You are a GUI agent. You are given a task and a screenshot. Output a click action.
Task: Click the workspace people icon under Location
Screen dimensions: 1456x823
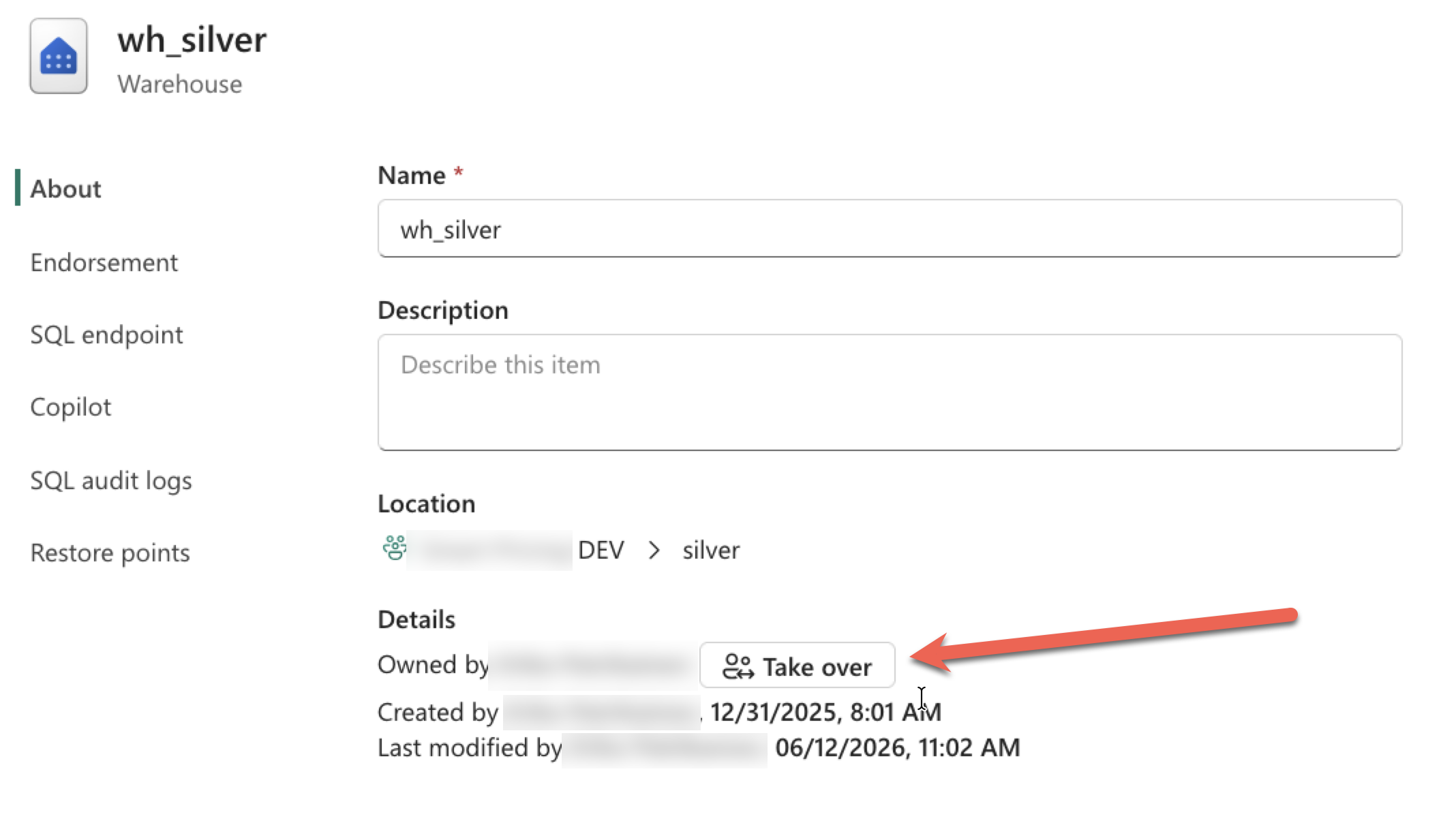[x=395, y=548]
